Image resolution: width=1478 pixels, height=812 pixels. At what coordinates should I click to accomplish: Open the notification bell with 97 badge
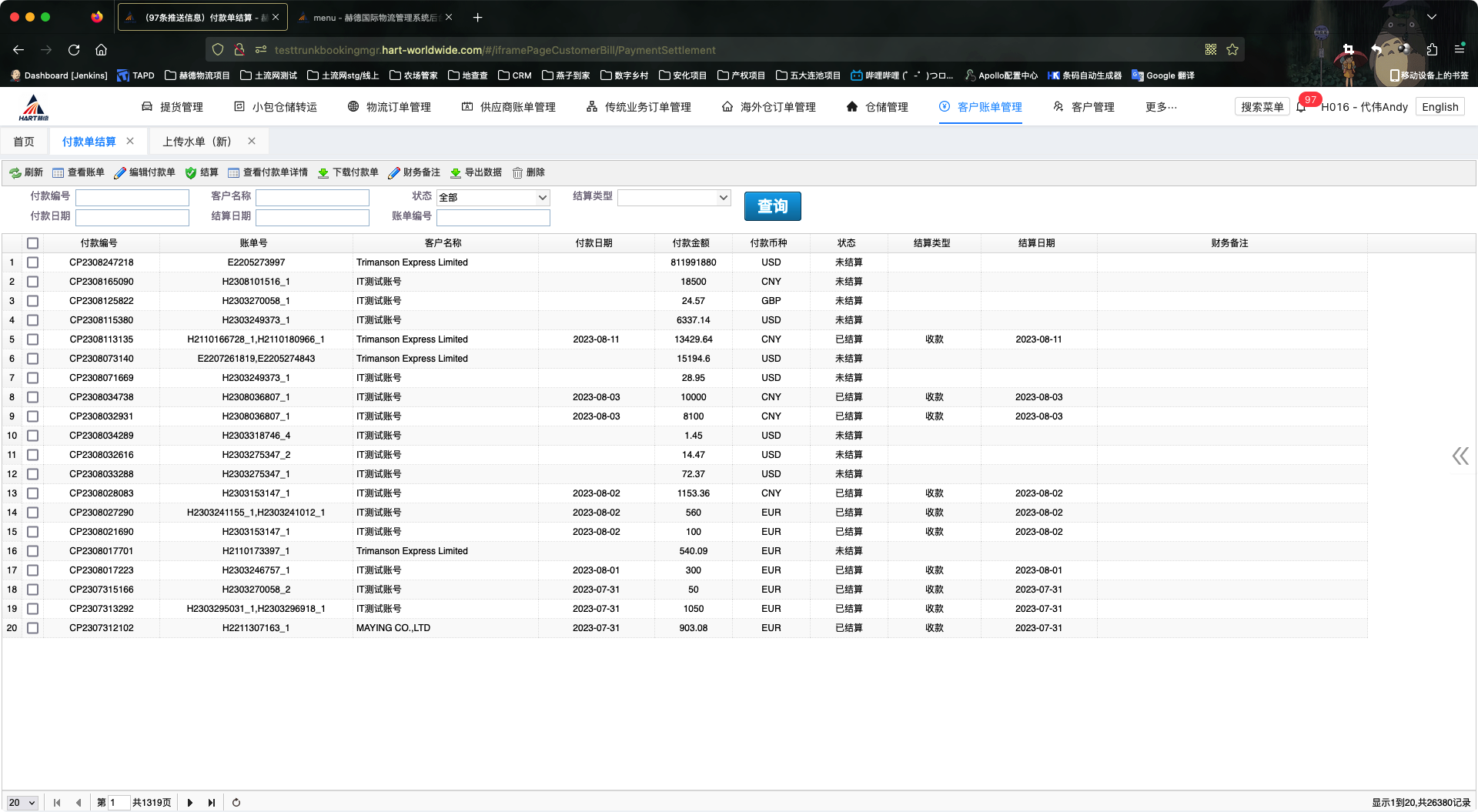click(1301, 107)
